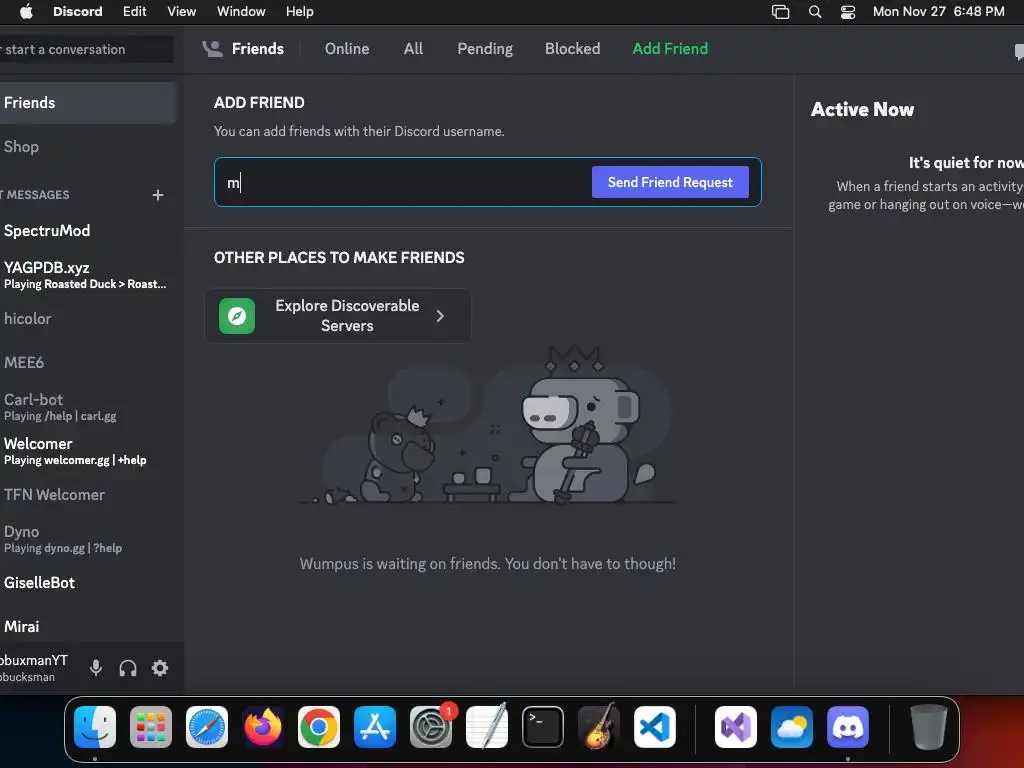Open the Edit menu

pyautogui.click(x=135, y=12)
